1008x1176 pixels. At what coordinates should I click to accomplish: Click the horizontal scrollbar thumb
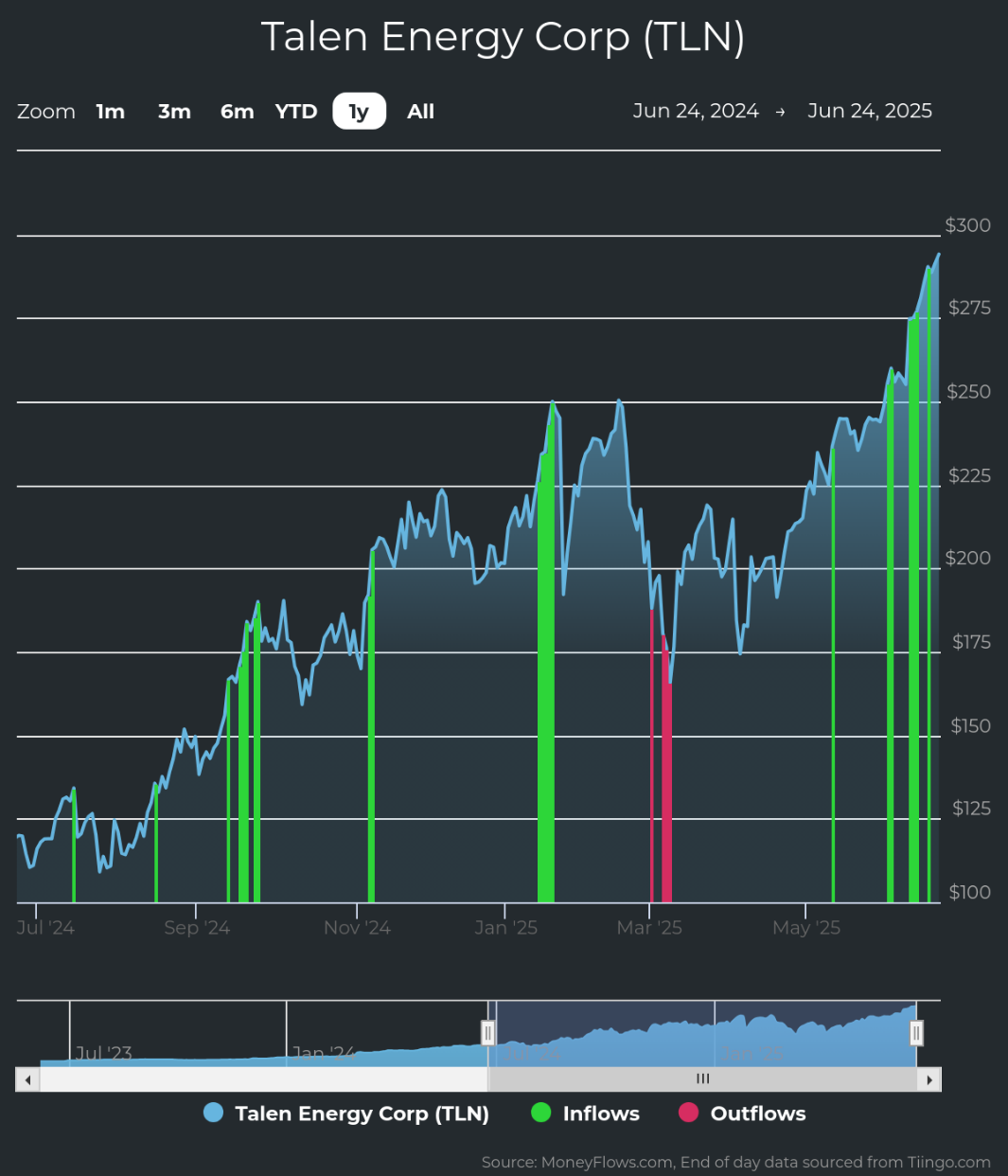(702, 1079)
